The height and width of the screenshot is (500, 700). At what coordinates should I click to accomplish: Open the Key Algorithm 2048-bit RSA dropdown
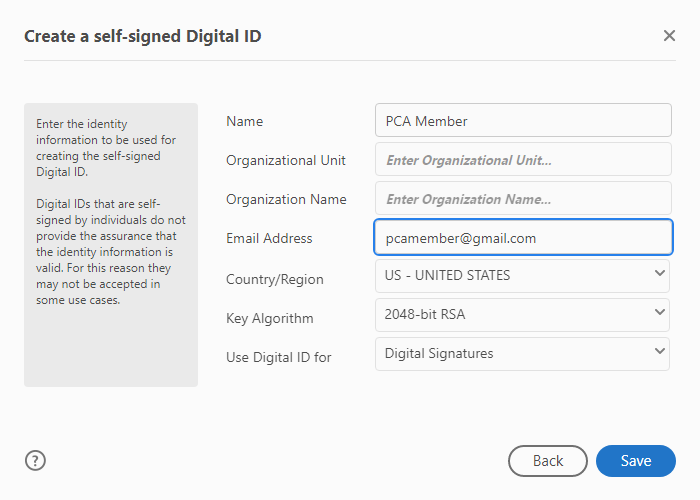tap(522, 315)
